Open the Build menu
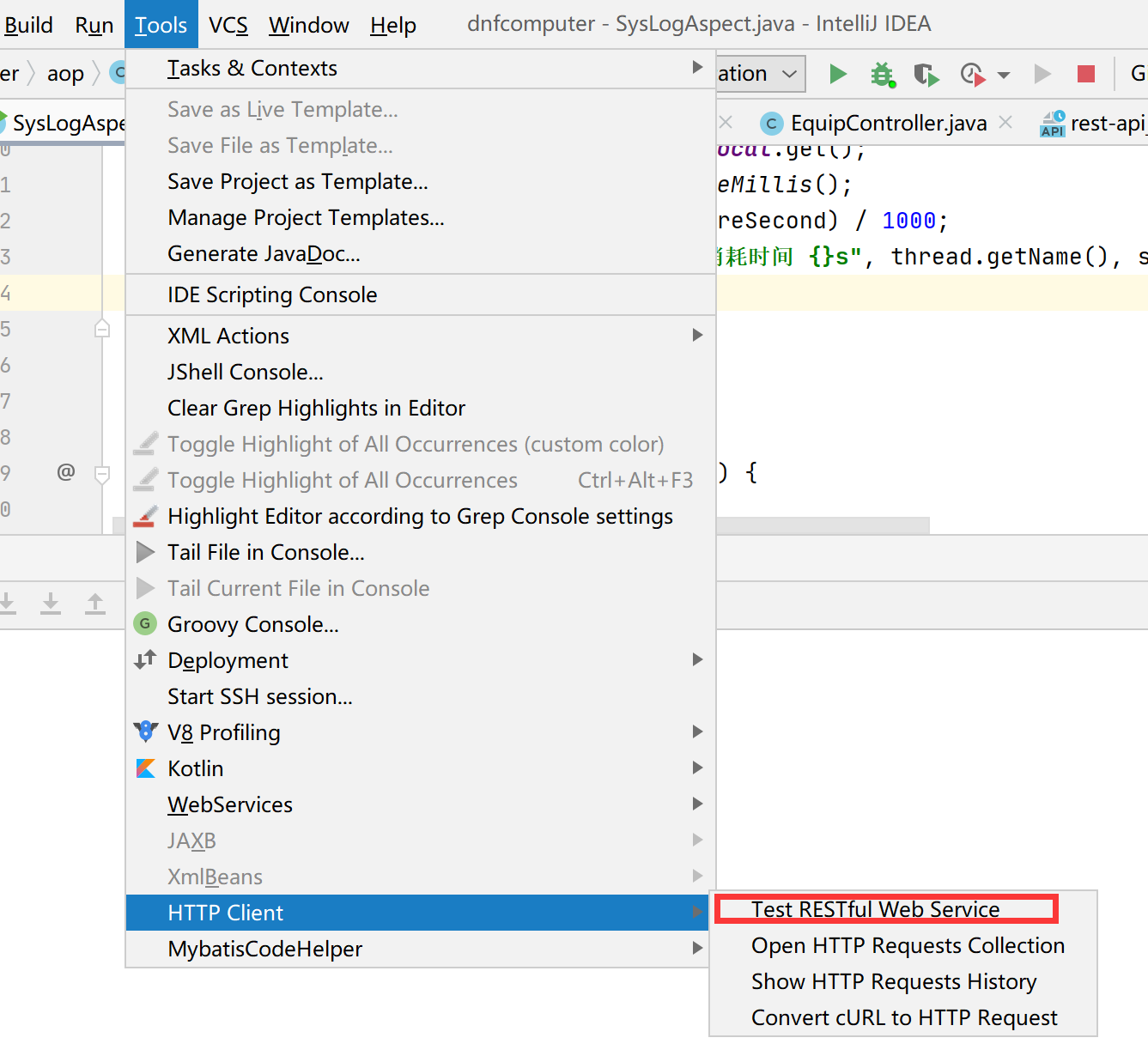This screenshot has width=1148, height=1062. [28, 25]
